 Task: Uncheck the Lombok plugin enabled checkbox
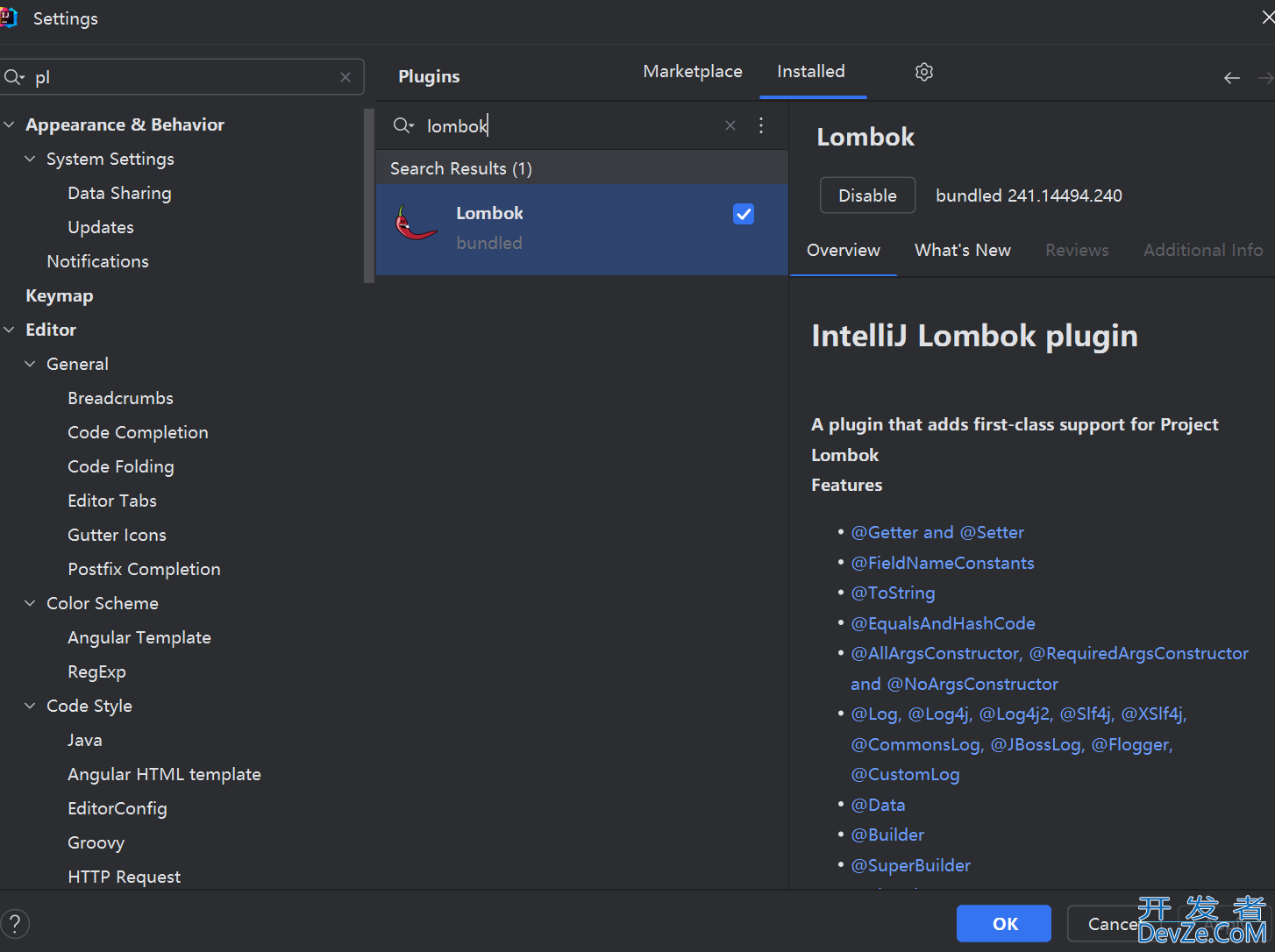coord(744,214)
